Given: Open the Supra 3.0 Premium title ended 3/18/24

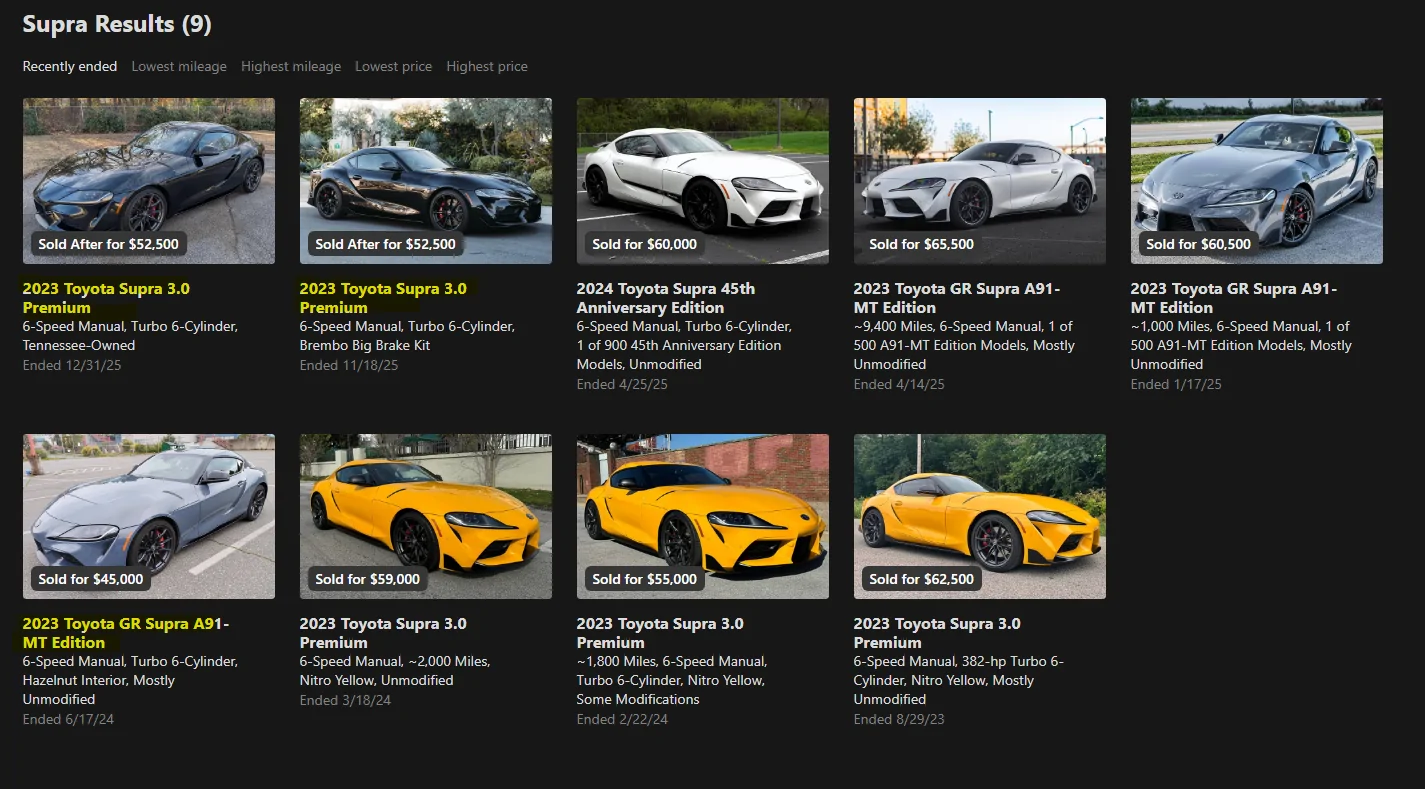Looking at the screenshot, I should [x=383, y=633].
